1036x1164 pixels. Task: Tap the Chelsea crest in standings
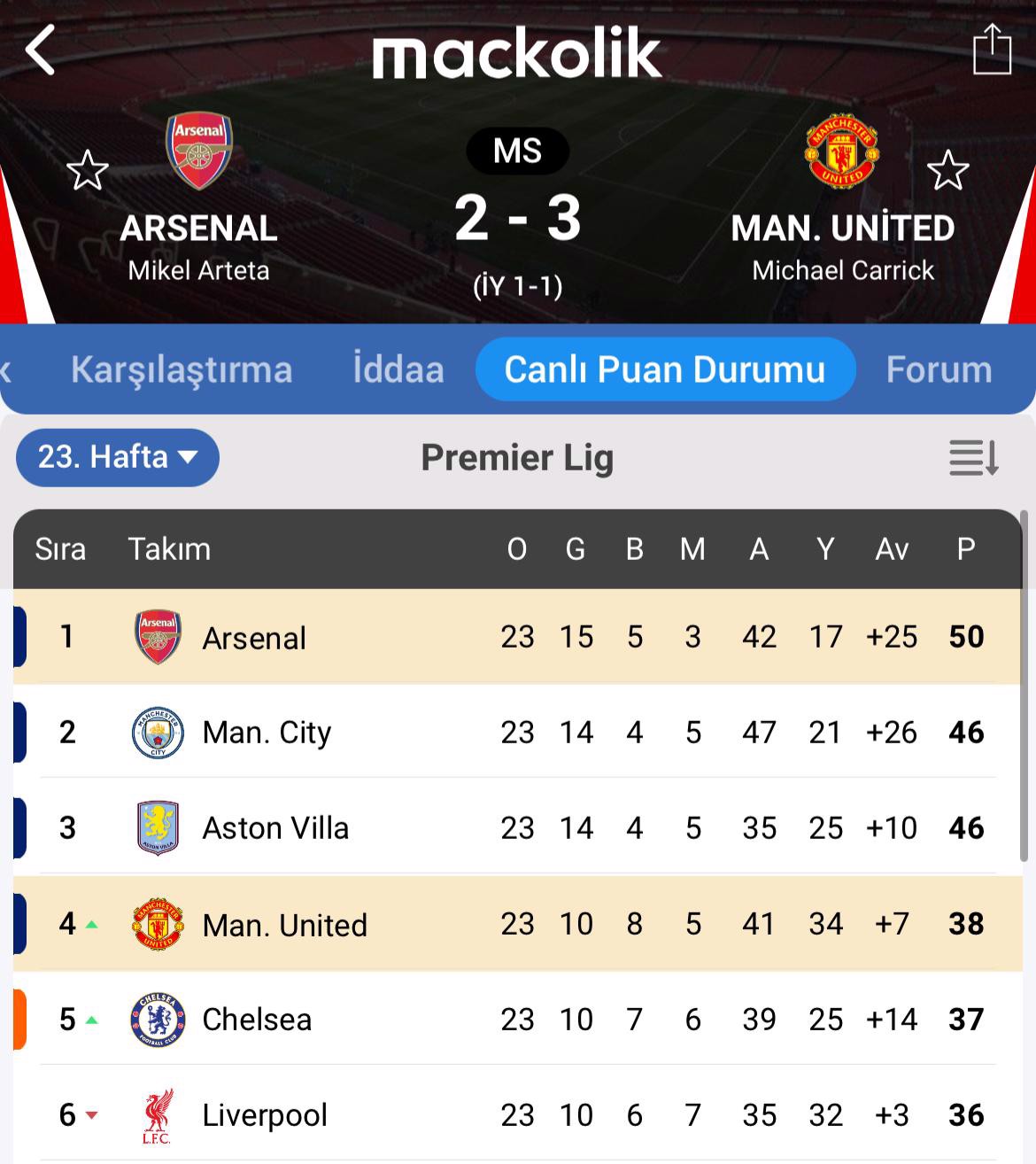coord(158,1020)
